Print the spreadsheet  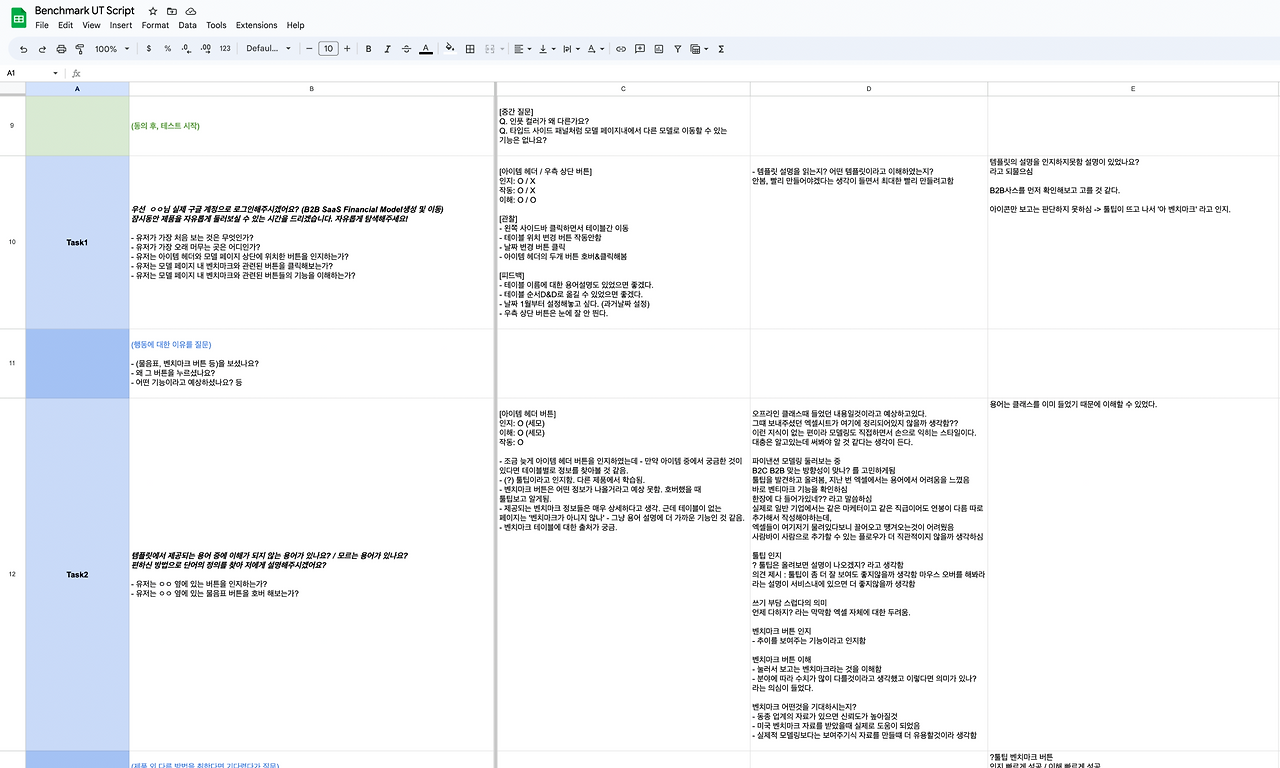62,48
